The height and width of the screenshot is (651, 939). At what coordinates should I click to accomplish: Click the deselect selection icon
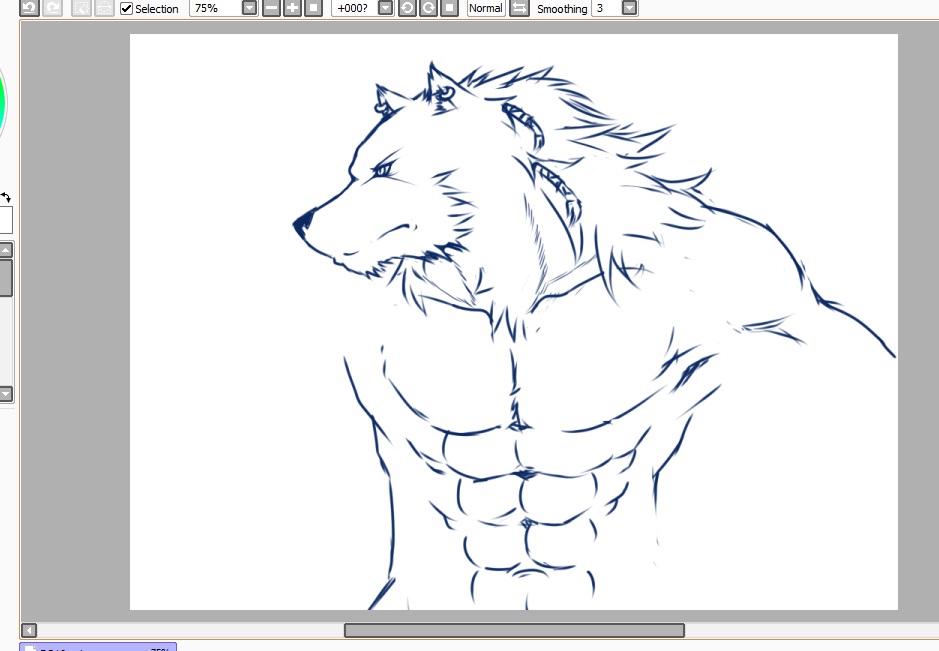click(81, 8)
